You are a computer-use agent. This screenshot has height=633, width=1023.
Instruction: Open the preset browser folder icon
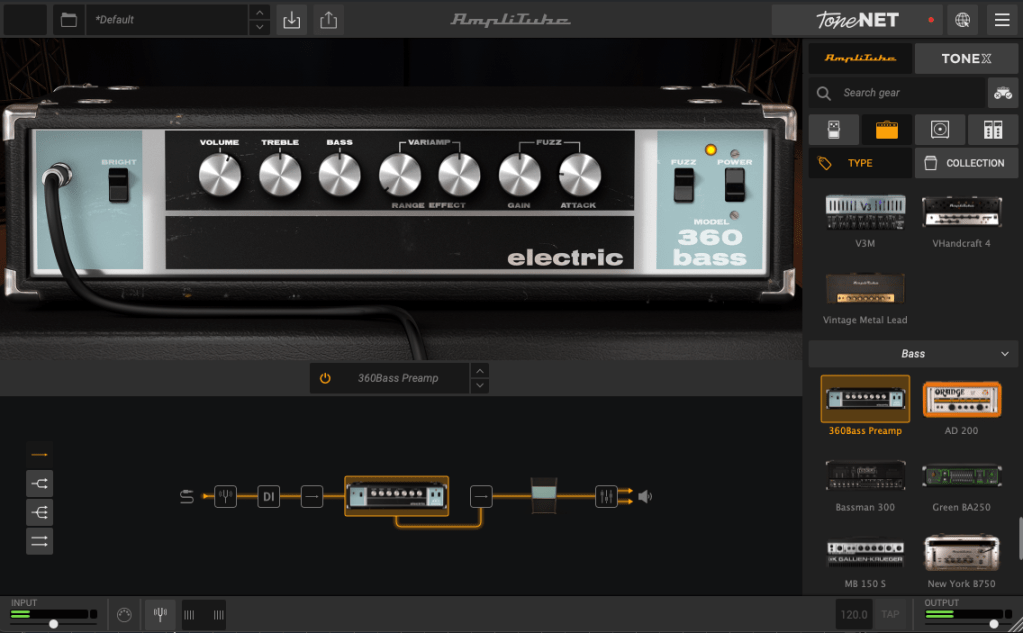[68, 20]
